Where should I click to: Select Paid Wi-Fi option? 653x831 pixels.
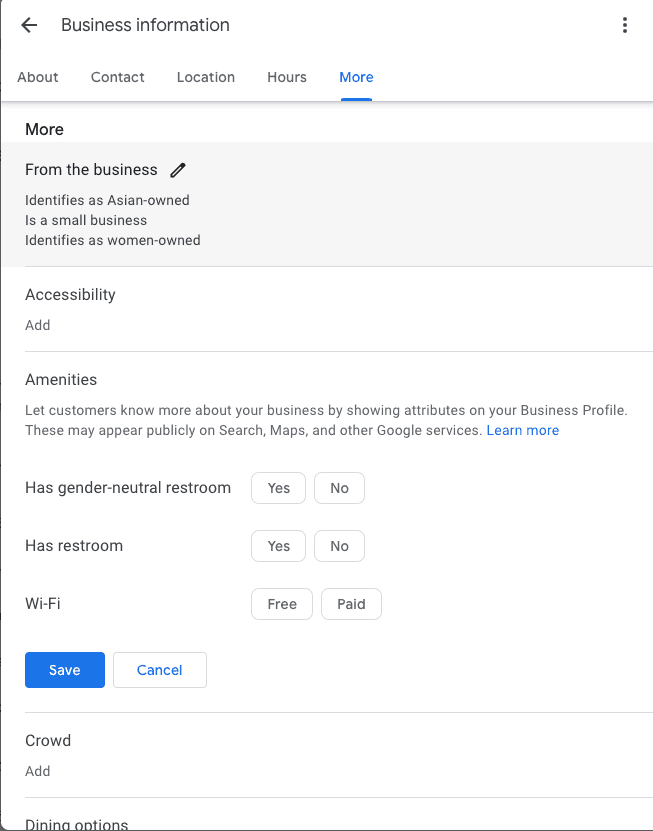[351, 604]
